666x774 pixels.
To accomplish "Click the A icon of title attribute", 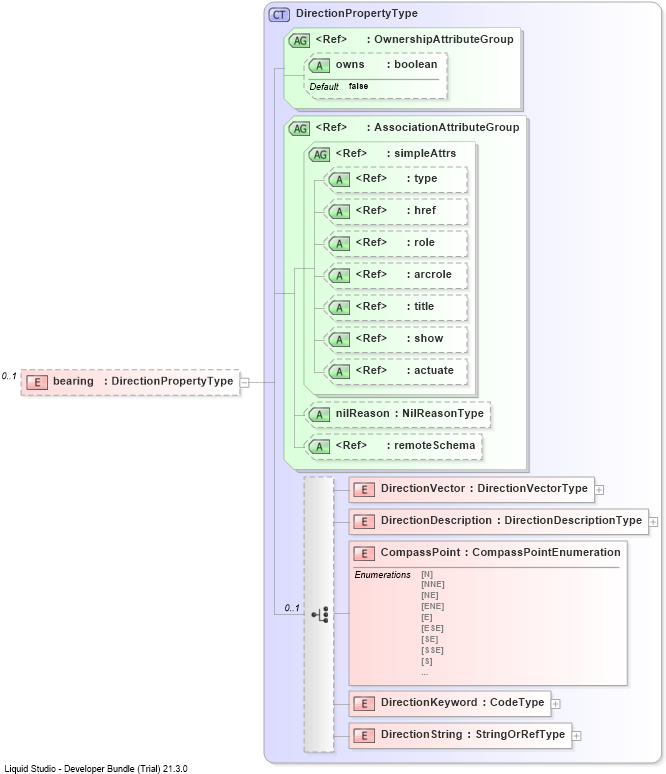I will click(339, 308).
